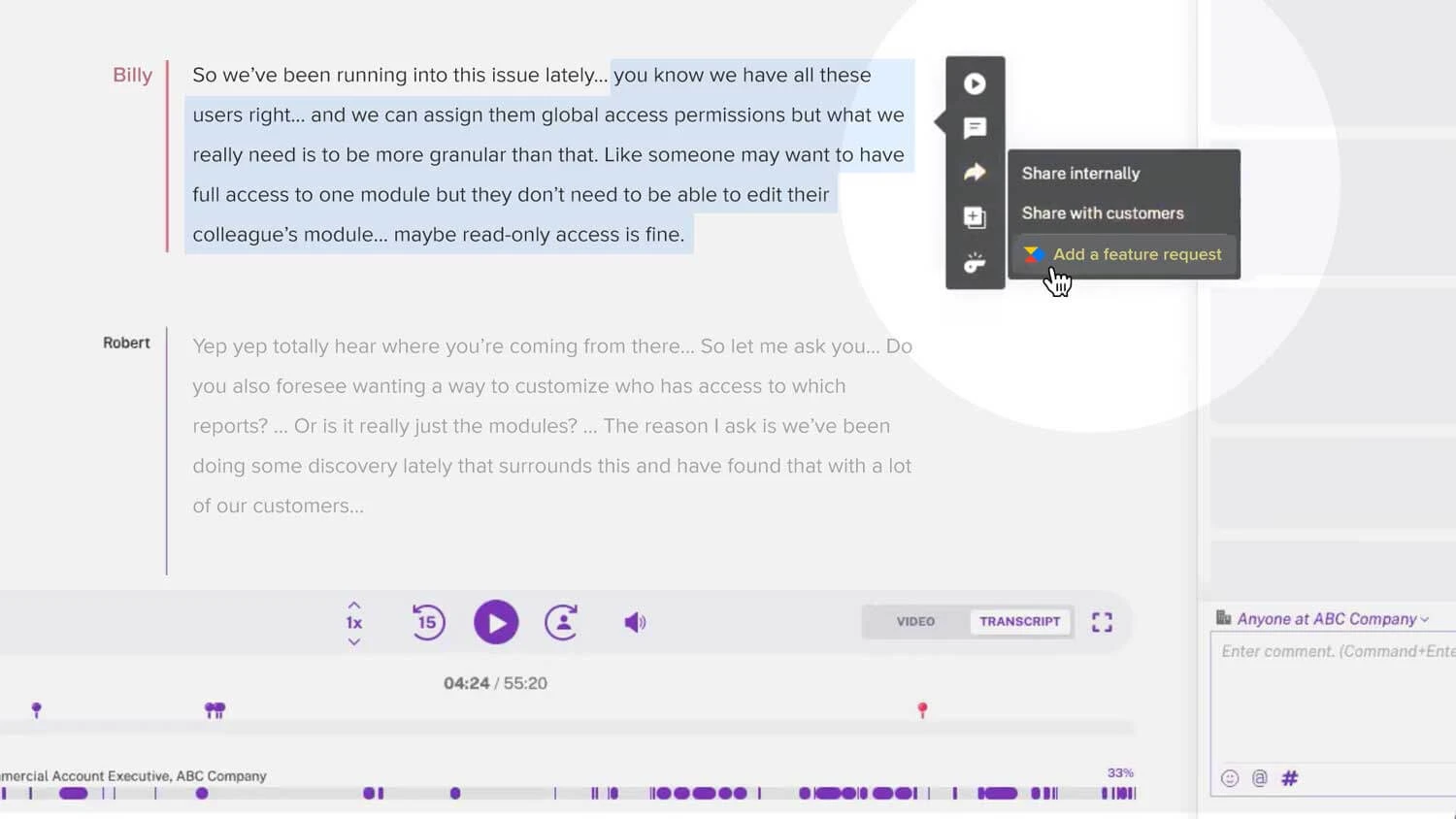Rewind 15 seconds
1456x819 pixels.
pos(428,622)
